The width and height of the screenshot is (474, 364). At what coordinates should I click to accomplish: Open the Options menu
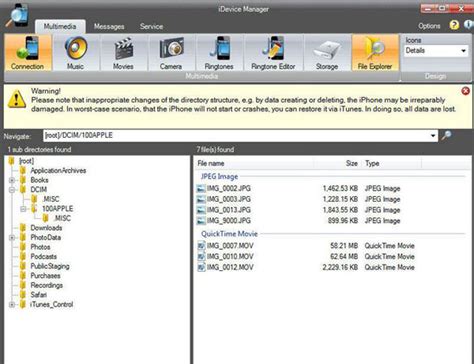pos(429,26)
